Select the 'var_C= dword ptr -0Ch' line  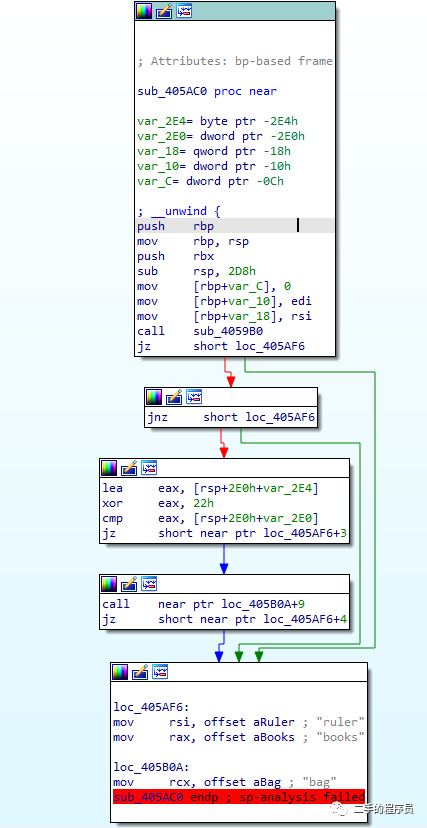point(211,181)
